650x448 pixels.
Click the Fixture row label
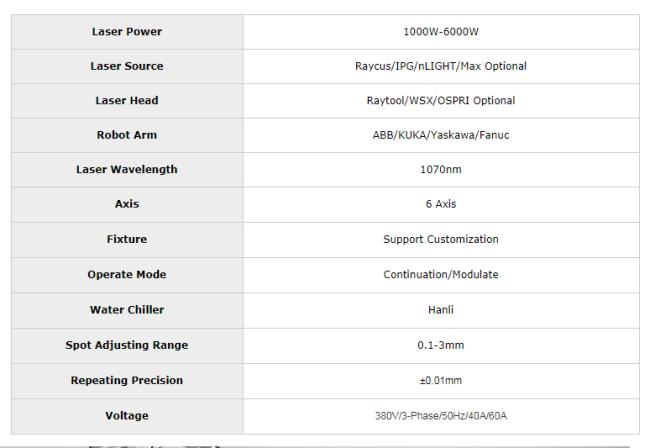pyautogui.click(x=127, y=240)
